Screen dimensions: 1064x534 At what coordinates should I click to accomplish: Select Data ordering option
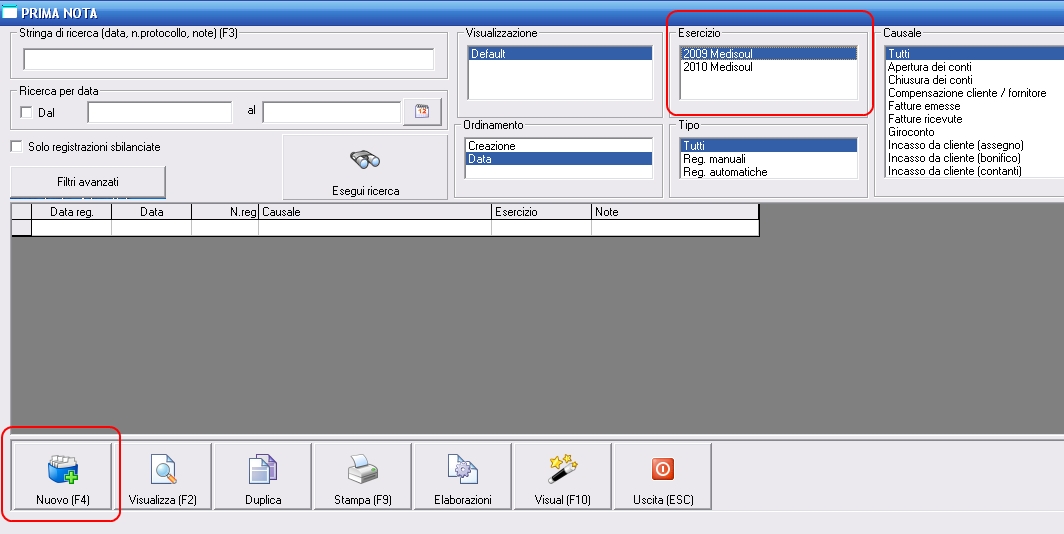tap(558, 159)
